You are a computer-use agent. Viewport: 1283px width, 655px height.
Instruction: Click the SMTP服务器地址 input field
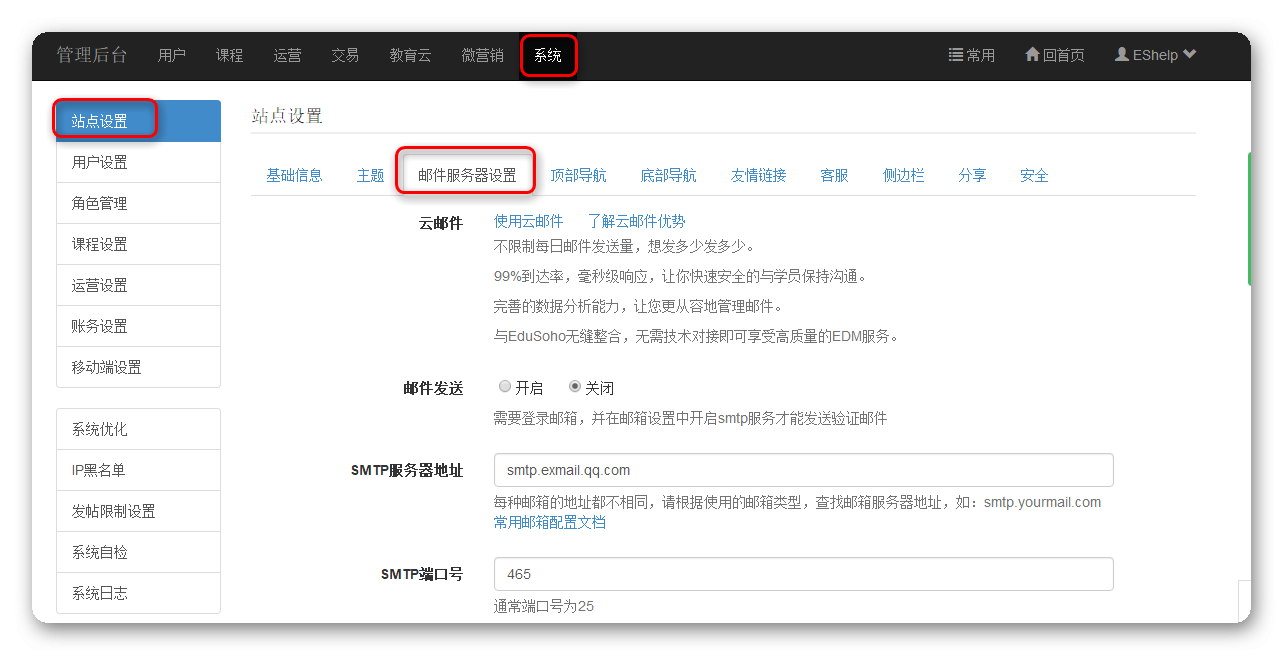point(803,470)
